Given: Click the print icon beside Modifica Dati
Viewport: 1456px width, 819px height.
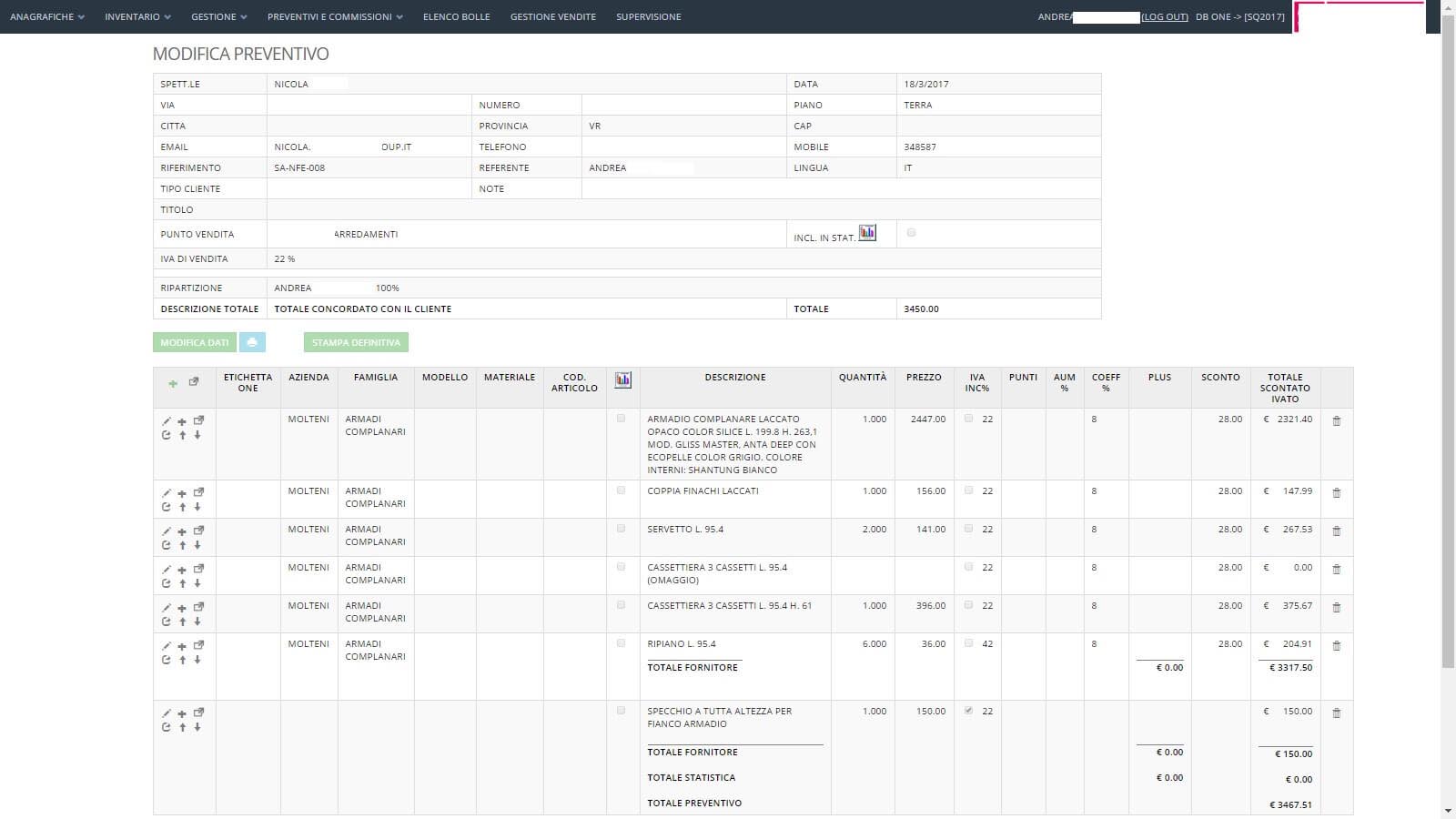Looking at the screenshot, I should [x=252, y=342].
